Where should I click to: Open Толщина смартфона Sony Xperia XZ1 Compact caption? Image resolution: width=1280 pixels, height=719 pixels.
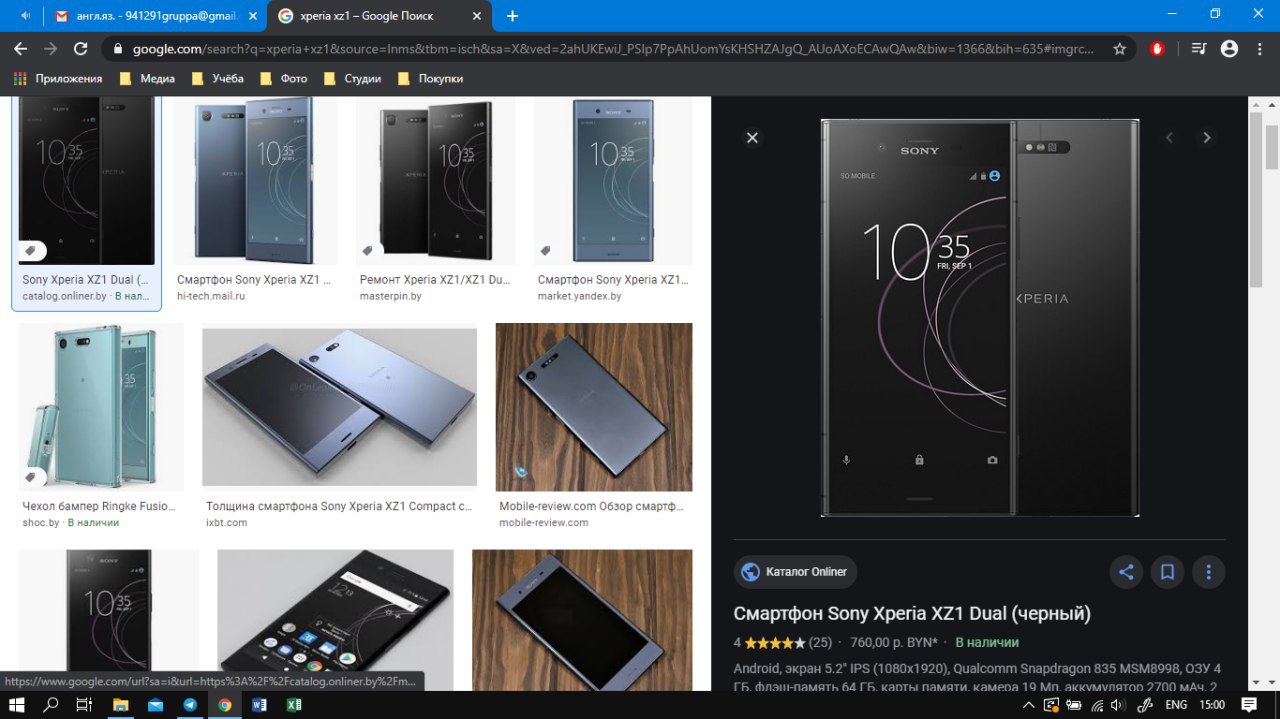point(339,506)
